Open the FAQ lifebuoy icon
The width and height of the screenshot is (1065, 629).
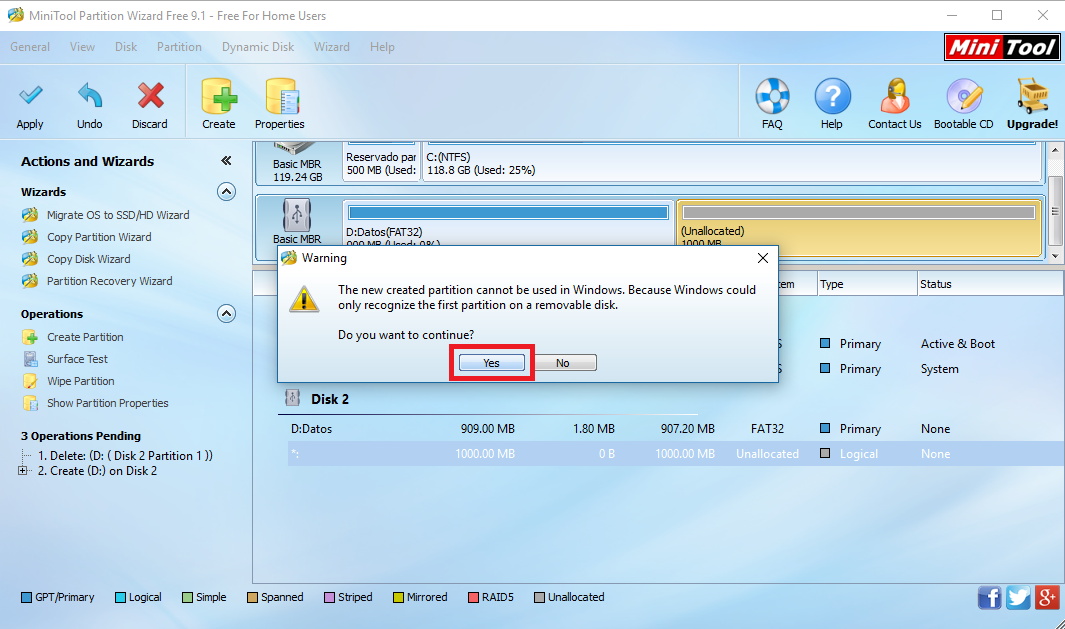tap(772, 96)
